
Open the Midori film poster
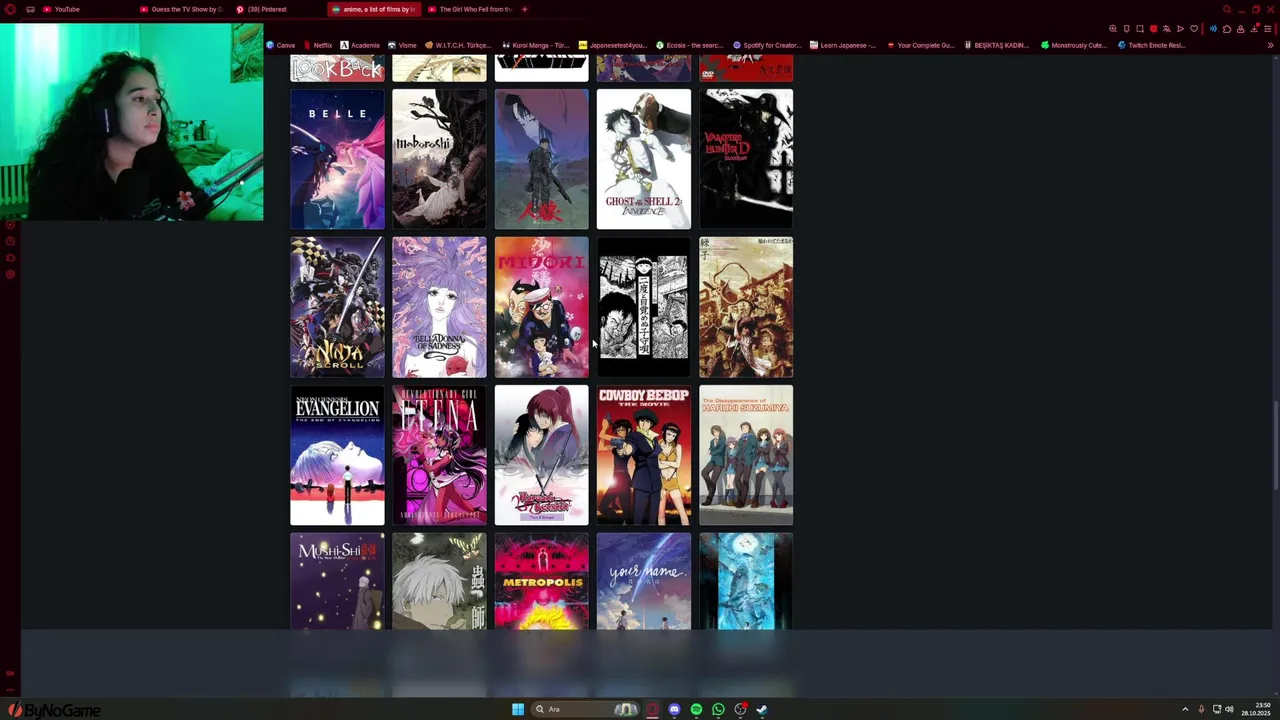[x=541, y=307]
